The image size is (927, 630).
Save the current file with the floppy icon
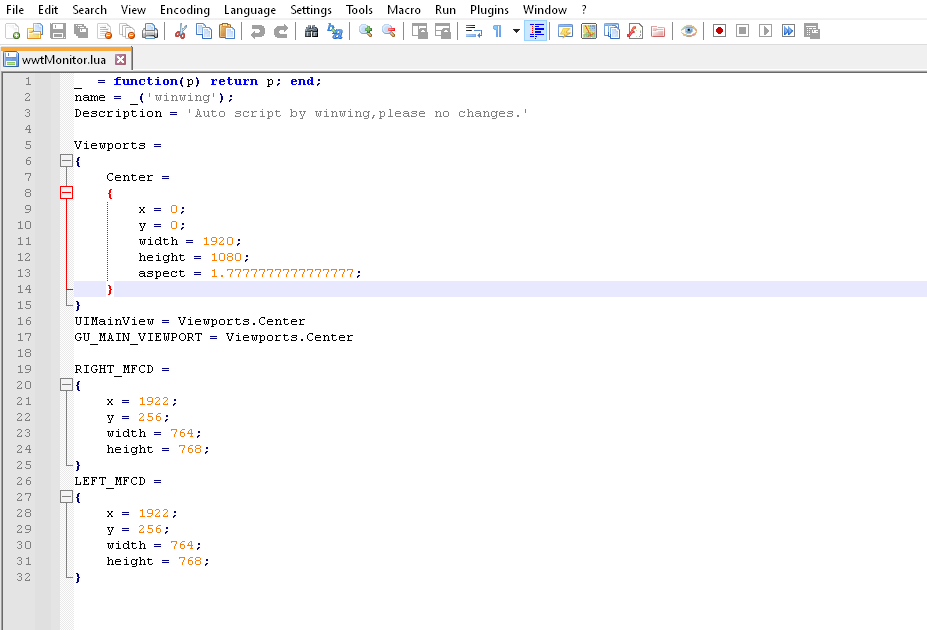point(58,31)
